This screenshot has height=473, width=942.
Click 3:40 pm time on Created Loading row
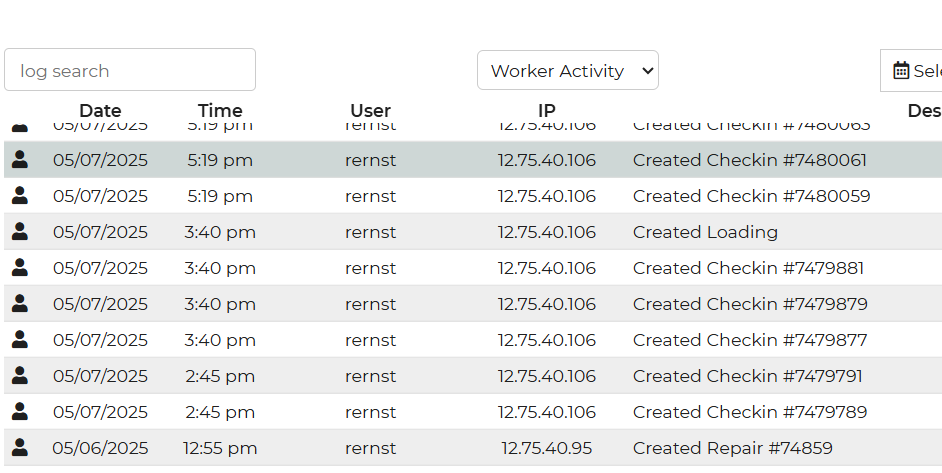tap(220, 232)
